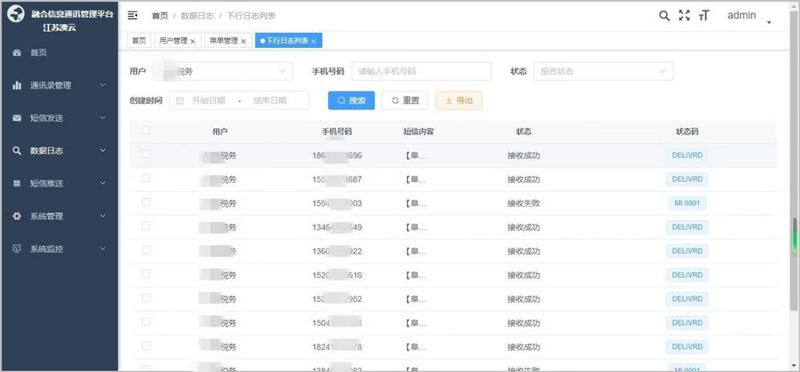The image size is (800, 372).
Task: Expand 通讯录管理 sidebar menu
Action: (x=103, y=85)
